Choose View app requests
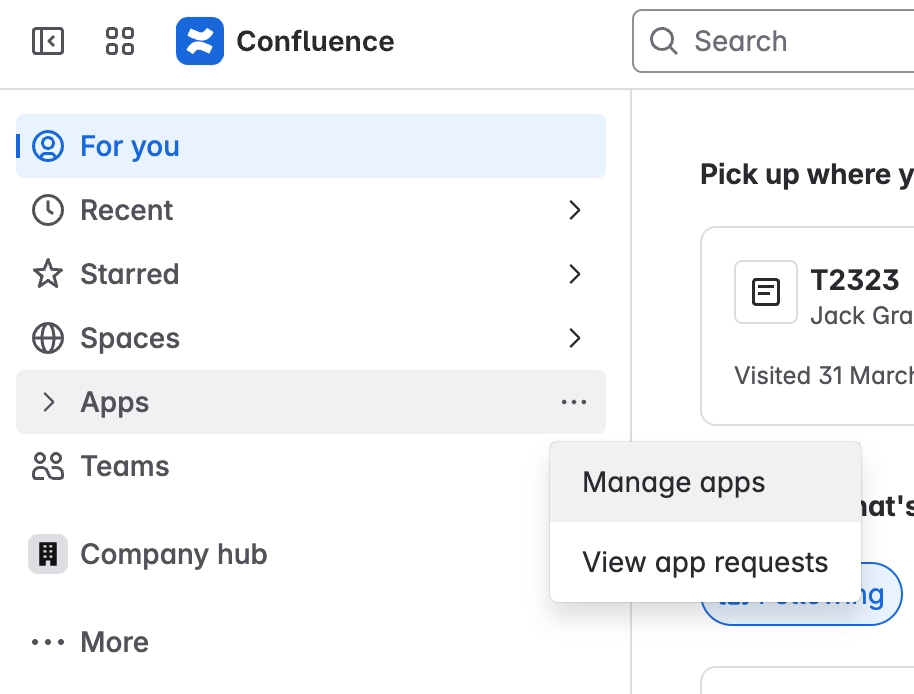The width and height of the screenshot is (914, 694). [705, 562]
